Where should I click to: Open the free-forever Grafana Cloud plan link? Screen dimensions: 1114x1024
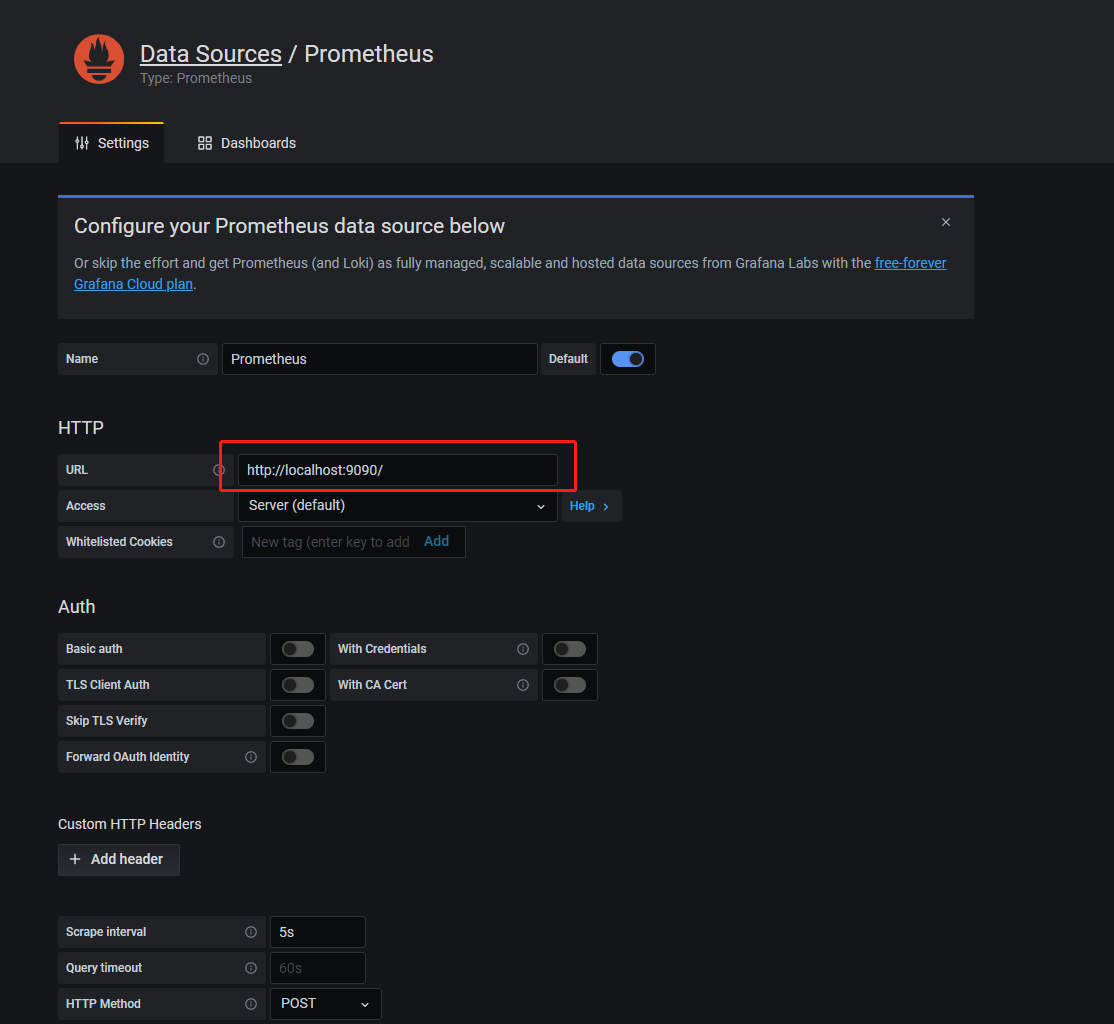click(910, 264)
